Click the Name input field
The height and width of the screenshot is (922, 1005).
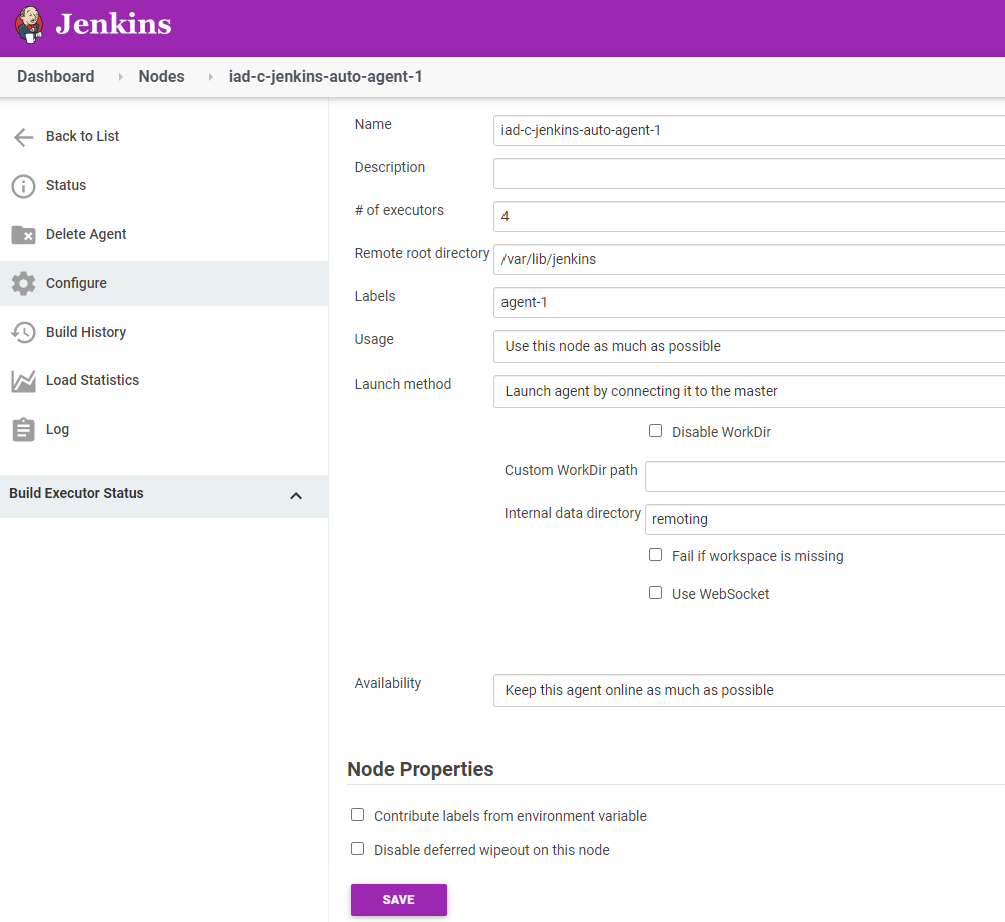(749, 131)
